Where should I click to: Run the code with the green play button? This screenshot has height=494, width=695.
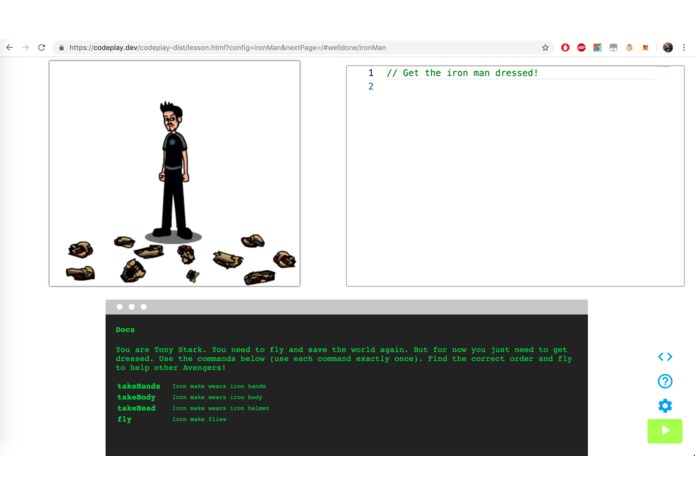point(665,431)
